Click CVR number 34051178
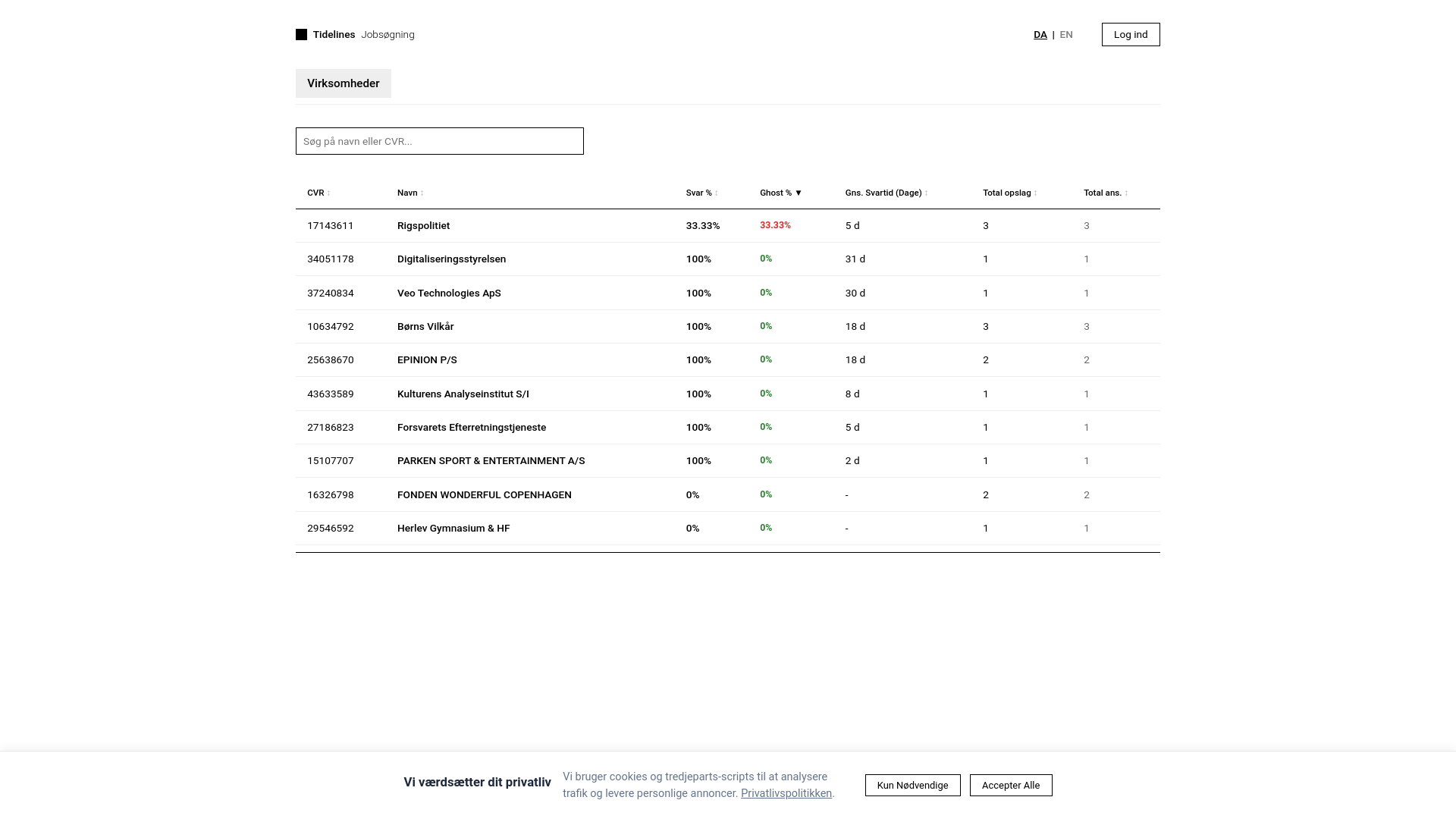 point(331,259)
